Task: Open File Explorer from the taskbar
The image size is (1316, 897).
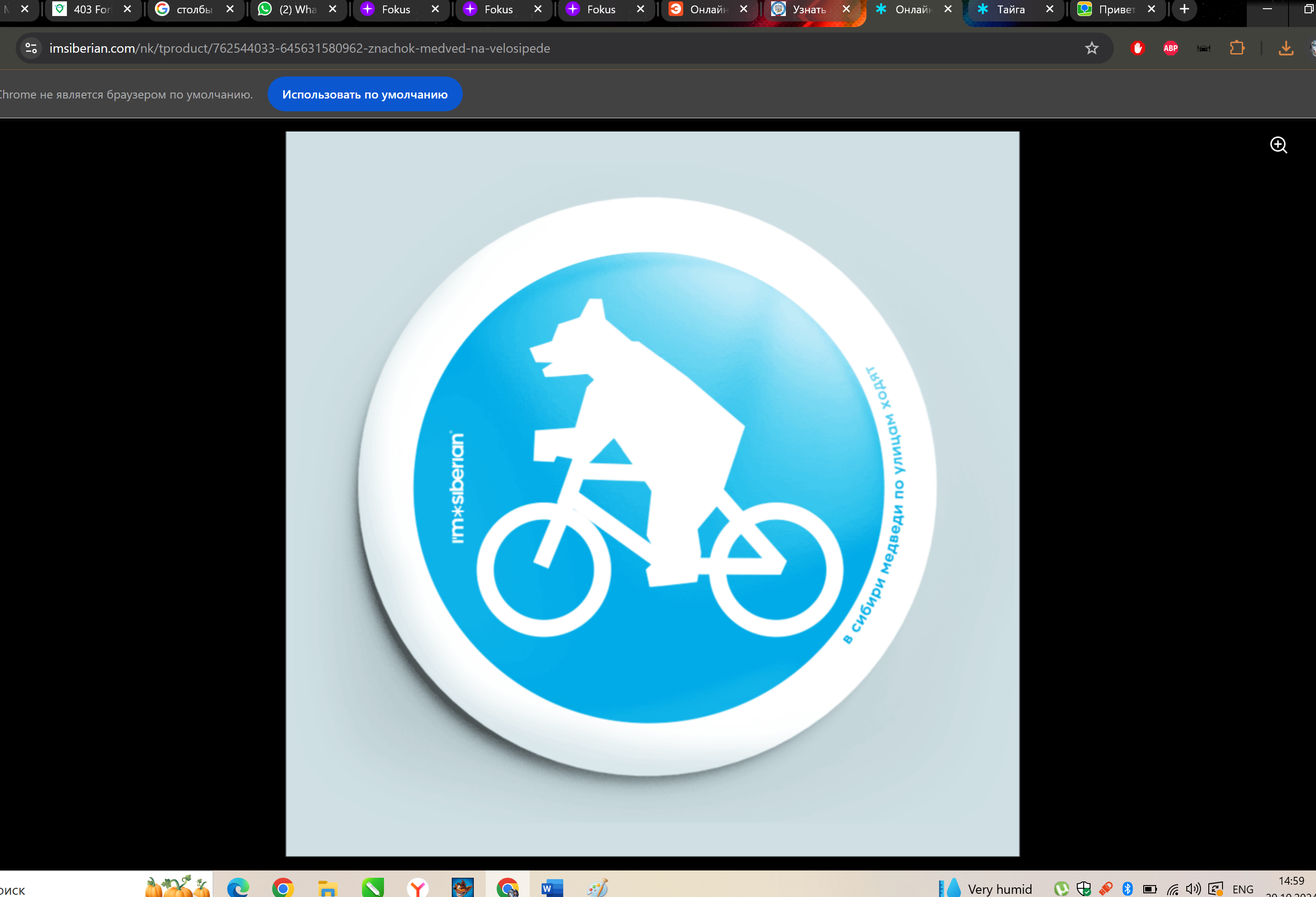Action: pyautogui.click(x=327, y=887)
